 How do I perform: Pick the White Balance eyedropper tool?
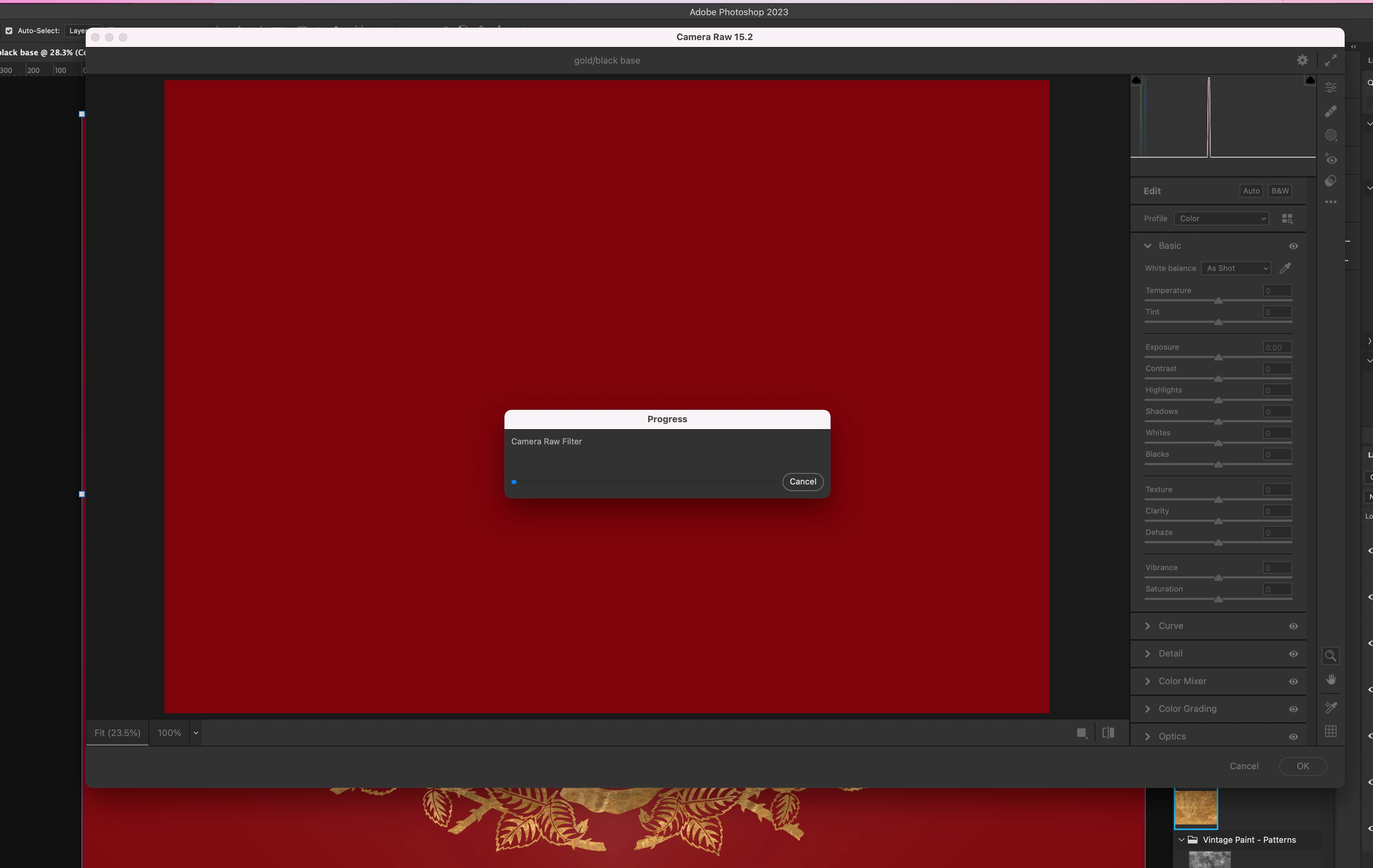1285,268
